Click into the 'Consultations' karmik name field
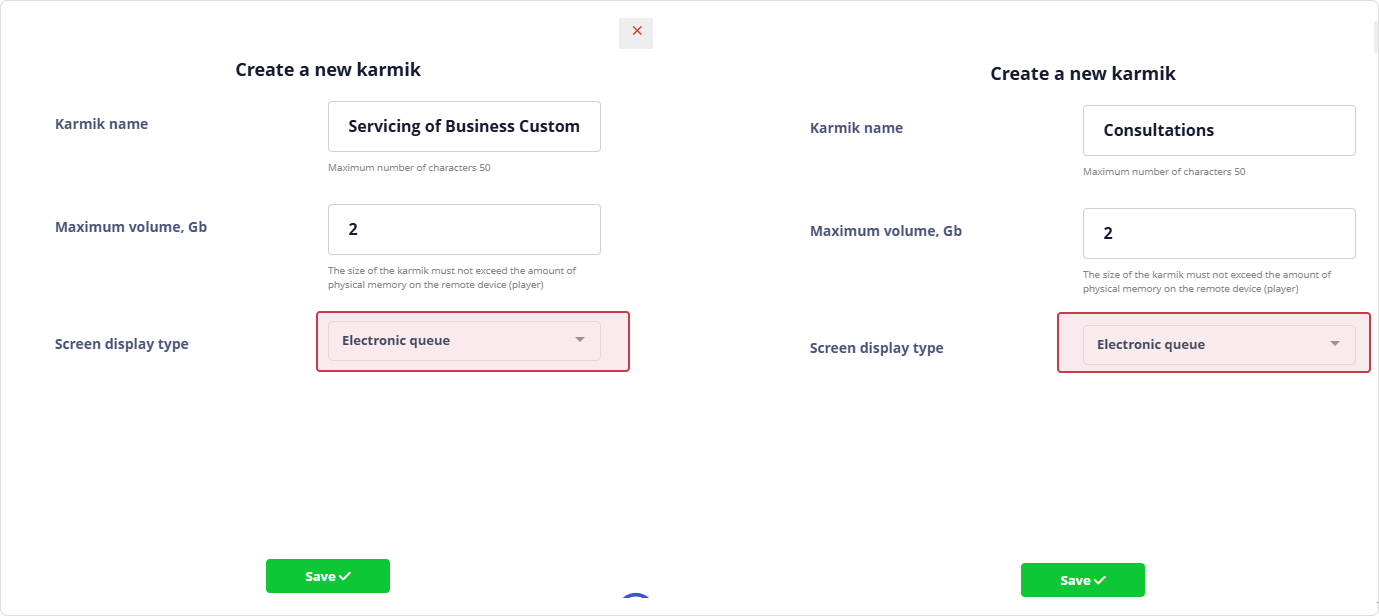The height and width of the screenshot is (616, 1379). [x=1218, y=130]
